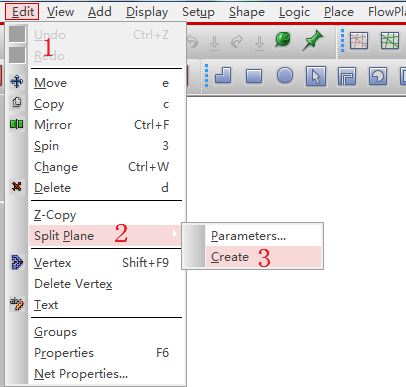Image resolution: width=406 pixels, height=387 pixels.
Task: Open the Setup menu
Action: pos(198,12)
